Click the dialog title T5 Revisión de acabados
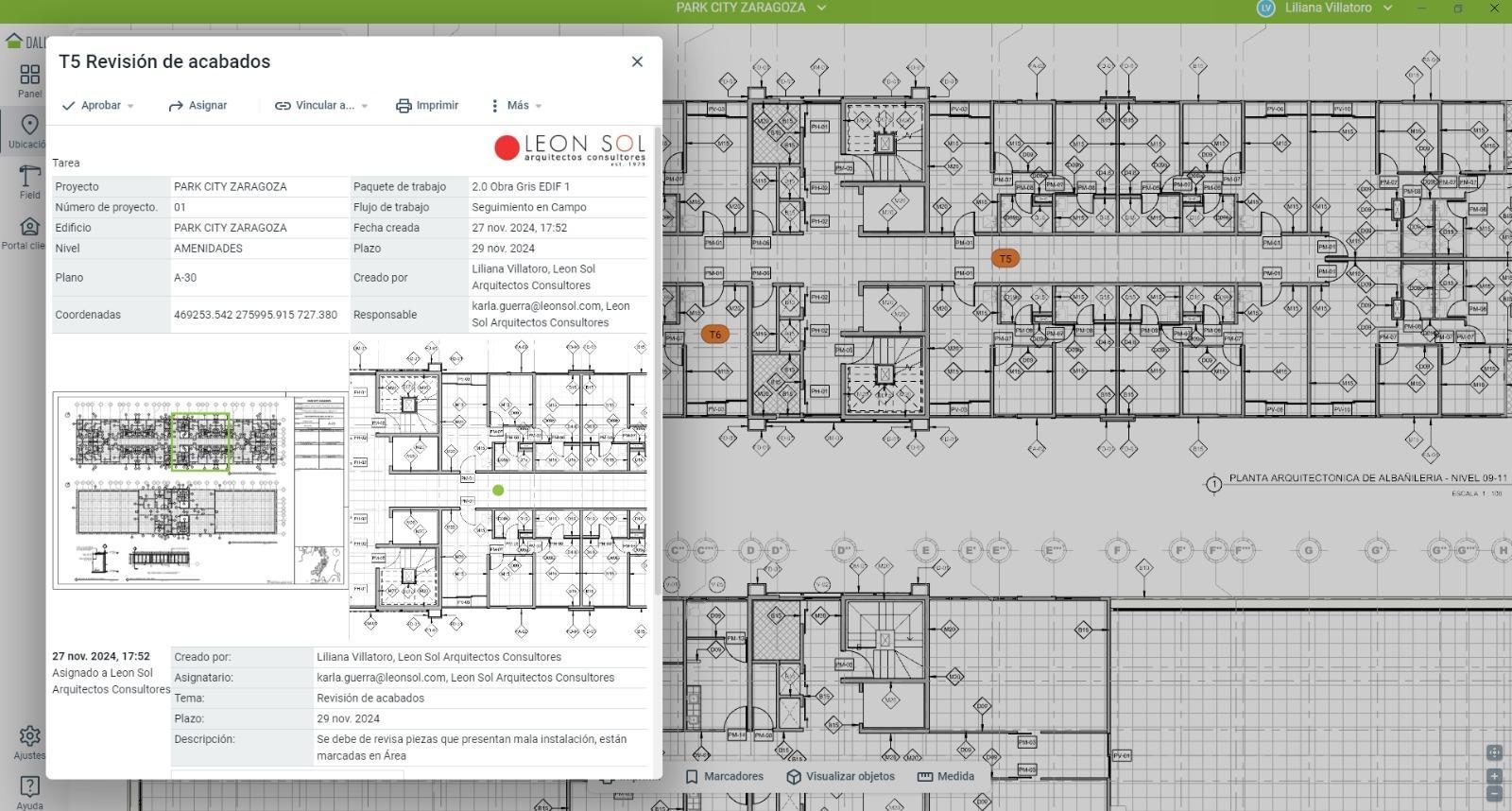1512x811 pixels. click(x=164, y=61)
